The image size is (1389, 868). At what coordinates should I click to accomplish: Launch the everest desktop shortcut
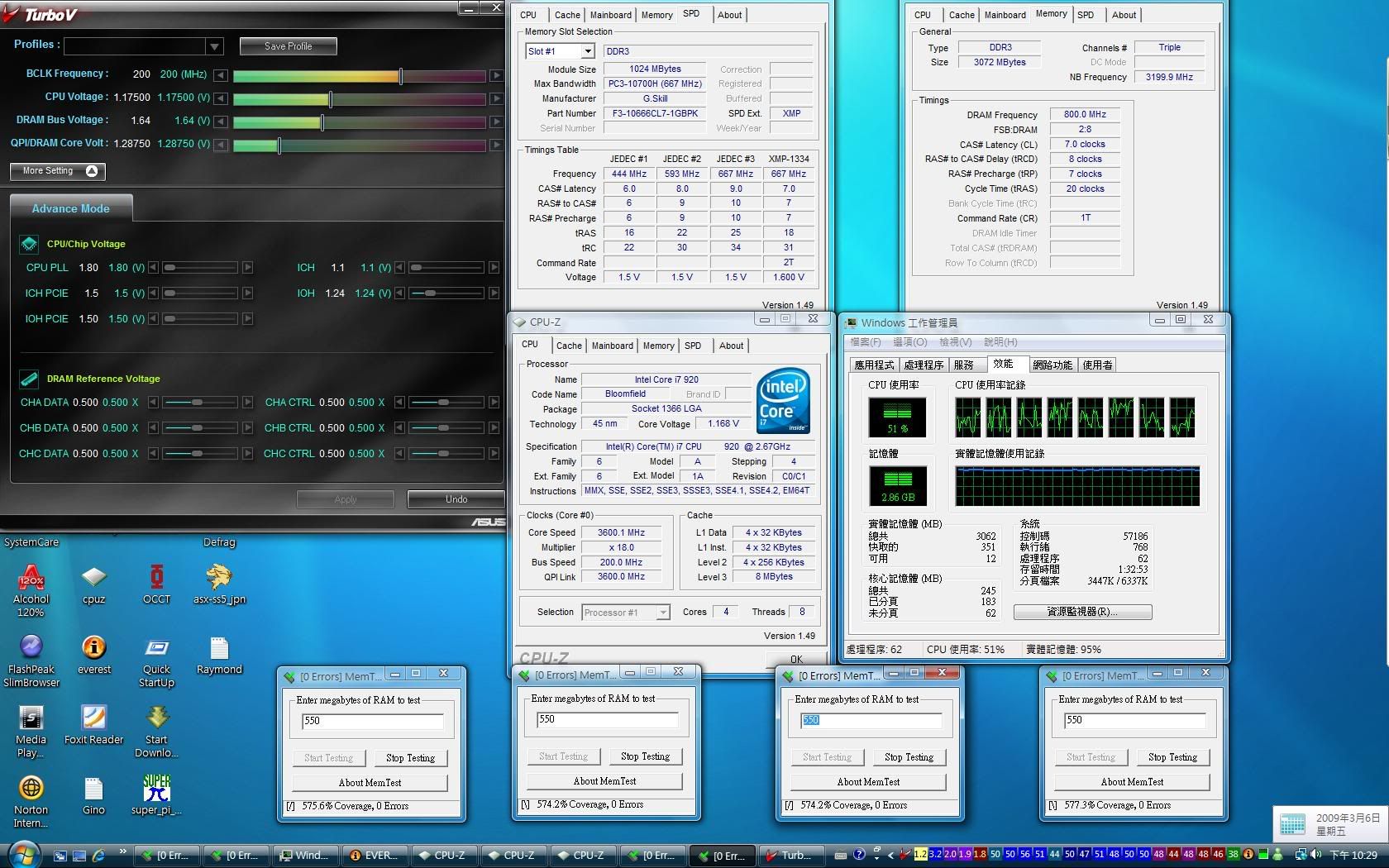tap(94, 648)
